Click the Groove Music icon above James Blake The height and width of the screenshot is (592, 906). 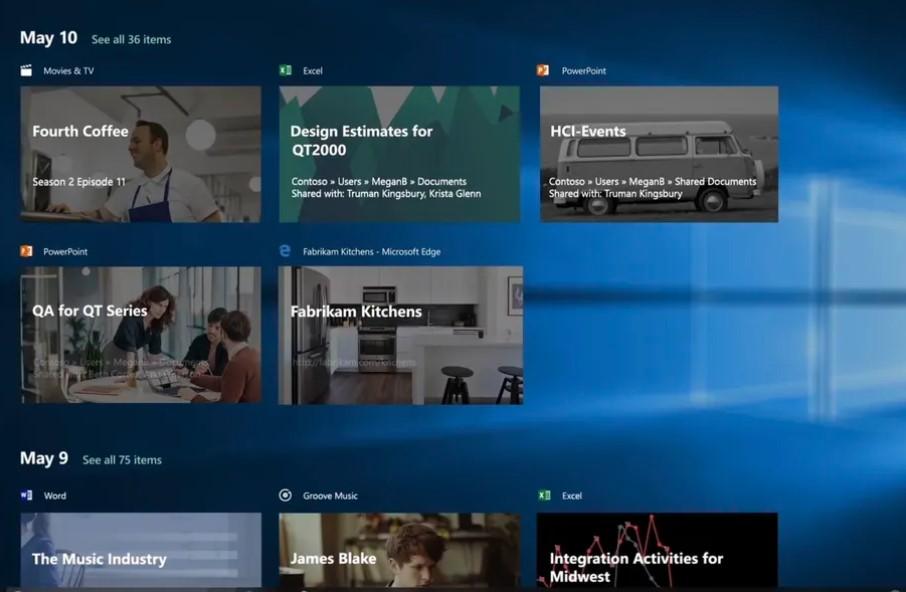point(285,495)
